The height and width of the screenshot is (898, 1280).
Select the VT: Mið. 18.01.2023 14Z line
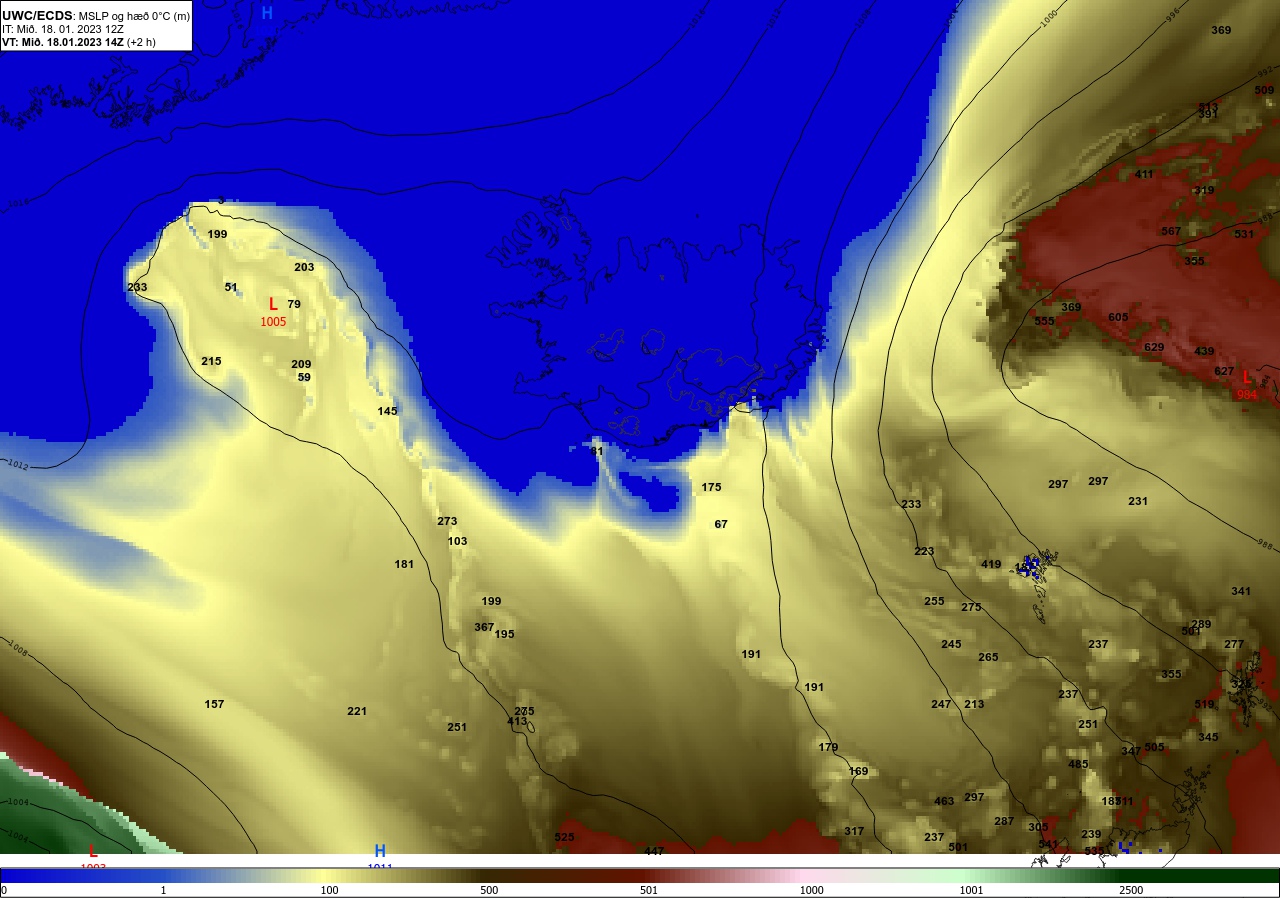pyautogui.click(x=78, y=42)
